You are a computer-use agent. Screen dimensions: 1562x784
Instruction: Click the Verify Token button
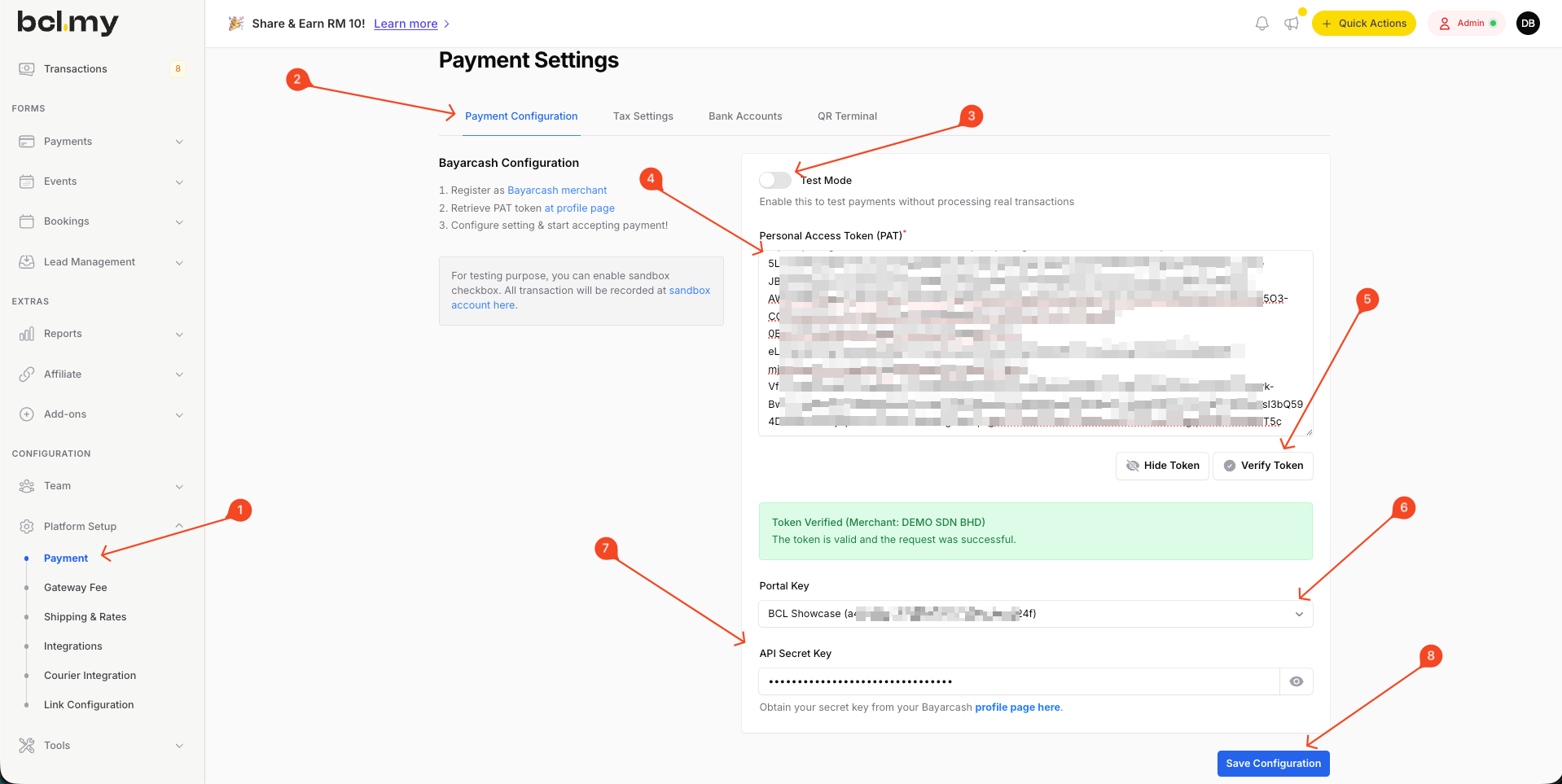(1262, 466)
